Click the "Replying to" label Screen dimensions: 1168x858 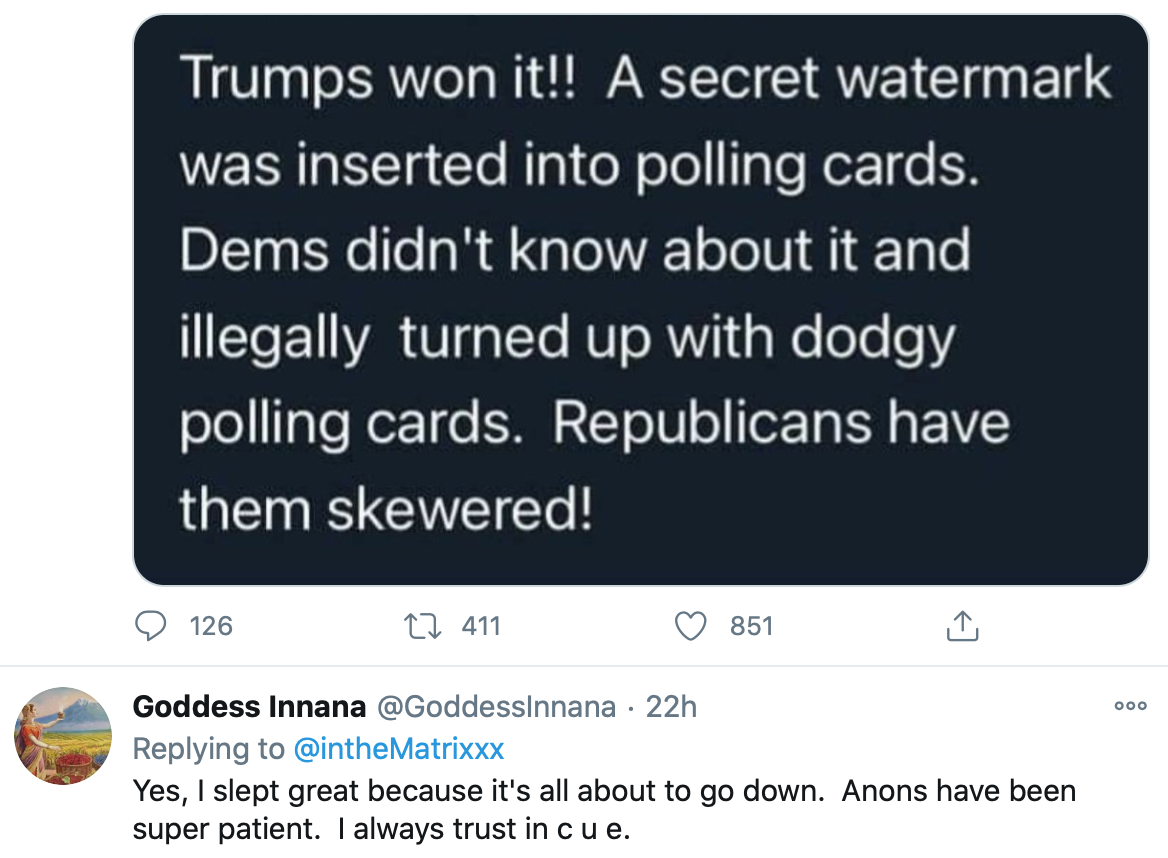pos(210,748)
